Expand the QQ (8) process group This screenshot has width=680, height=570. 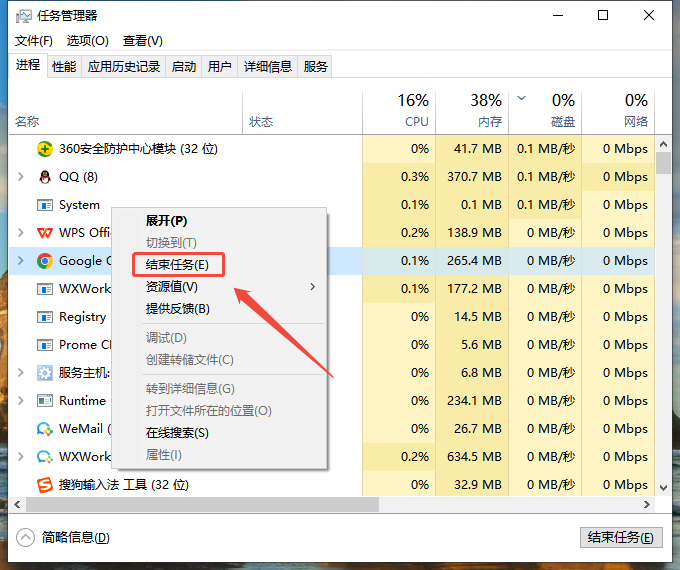point(20,177)
